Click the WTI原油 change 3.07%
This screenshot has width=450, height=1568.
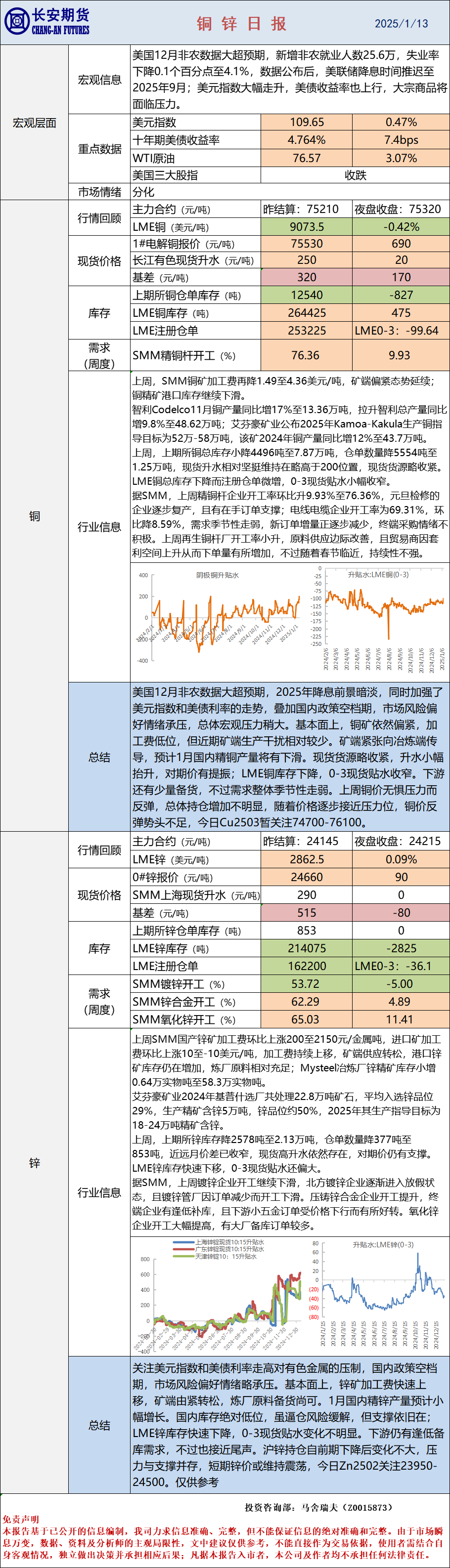401,158
